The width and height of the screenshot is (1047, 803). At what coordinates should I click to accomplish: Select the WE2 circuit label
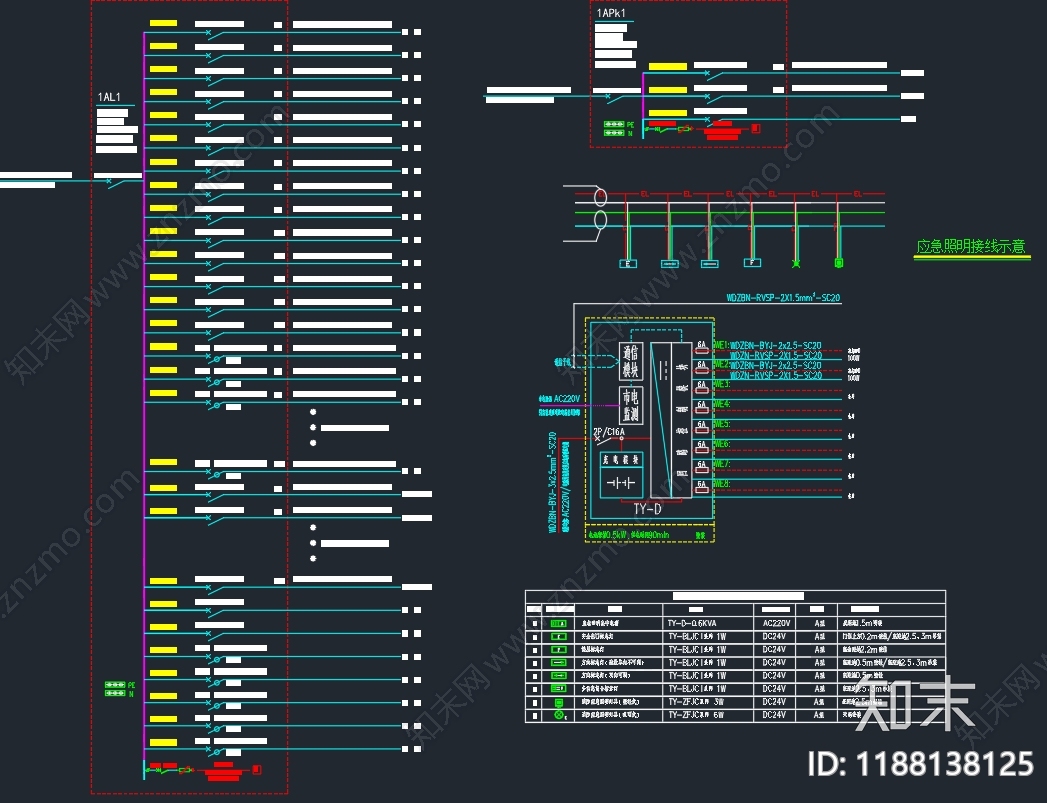pyautogui.click(x=720, y=364)
